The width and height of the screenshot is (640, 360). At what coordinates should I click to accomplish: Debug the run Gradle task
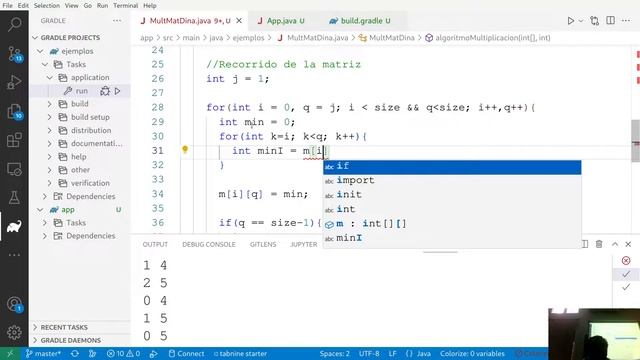(x=105, y=91)
